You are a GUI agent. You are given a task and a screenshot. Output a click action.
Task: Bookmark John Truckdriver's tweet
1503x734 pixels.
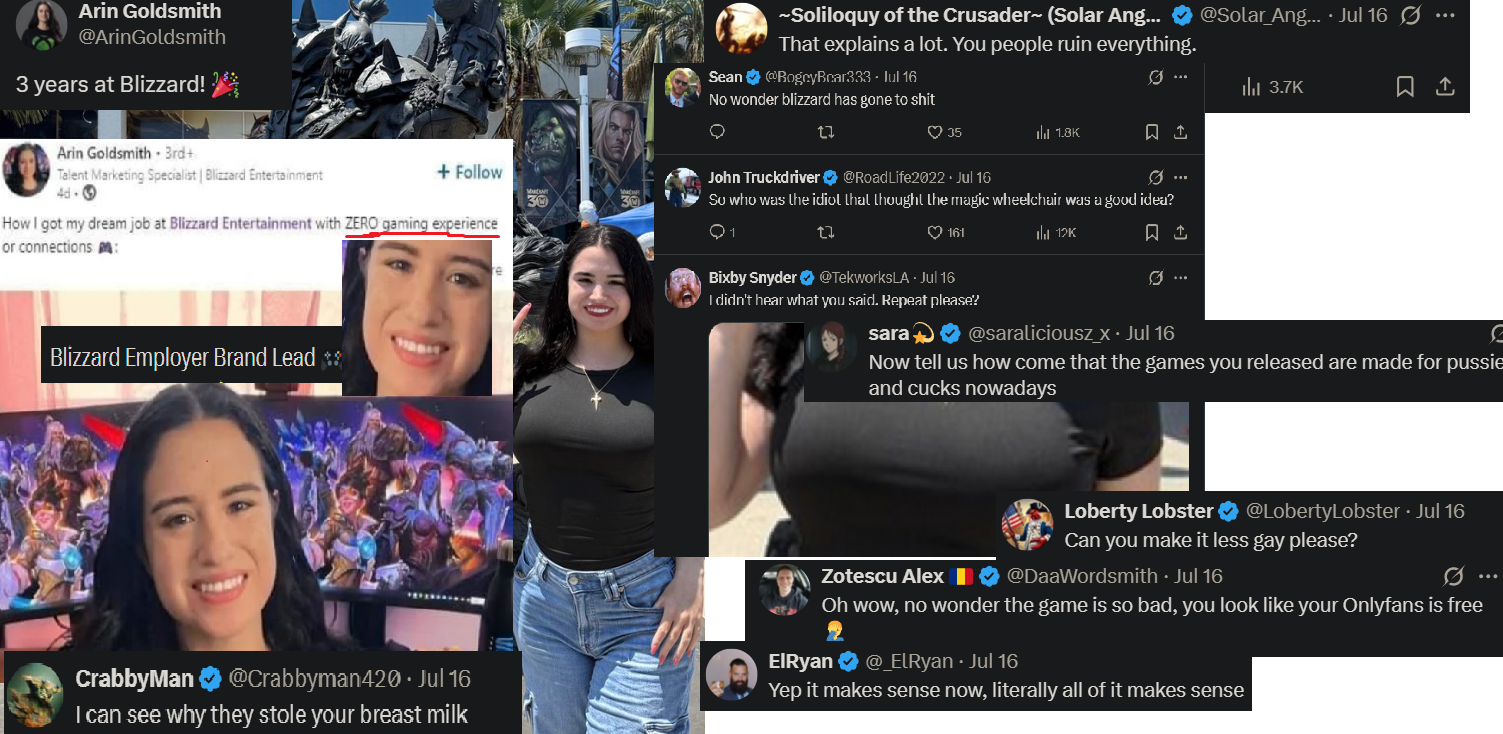pos(1152,232)
